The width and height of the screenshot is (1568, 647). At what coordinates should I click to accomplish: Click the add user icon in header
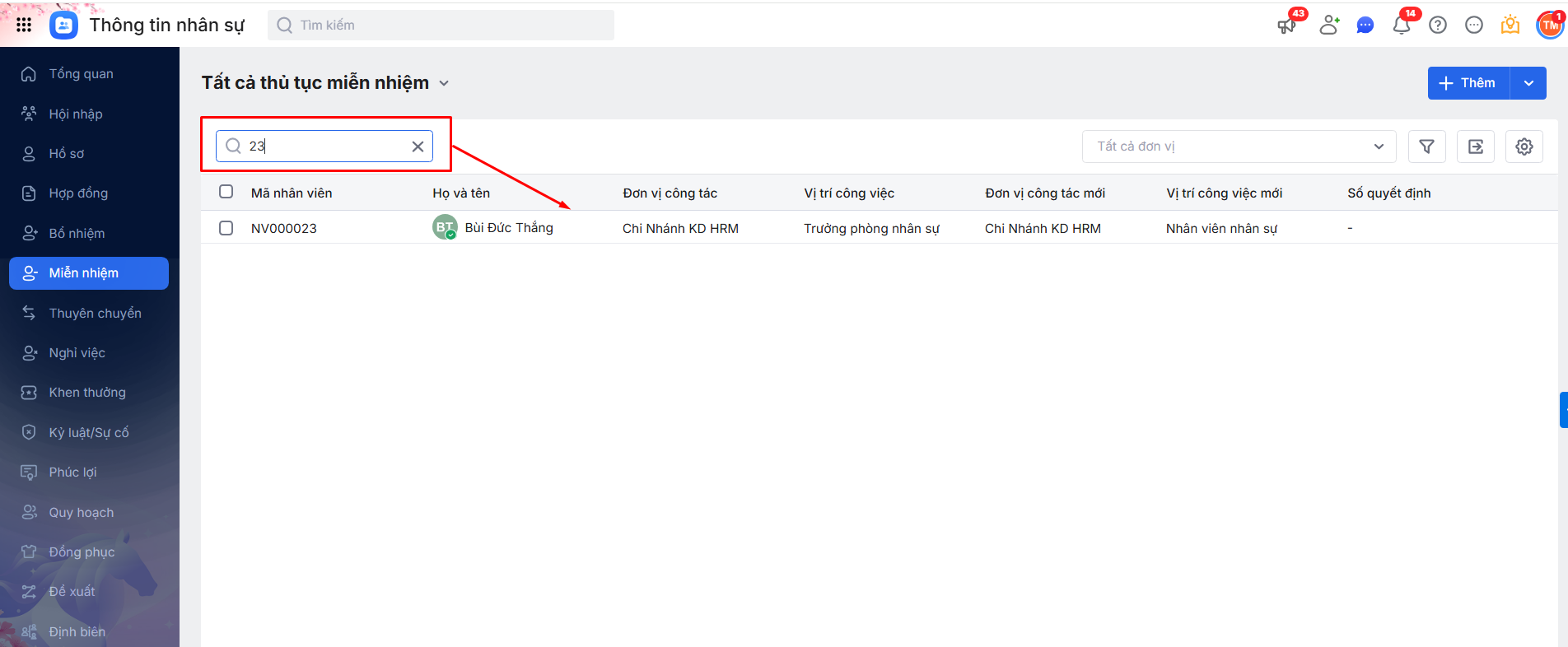click(x=1329, y=26)
